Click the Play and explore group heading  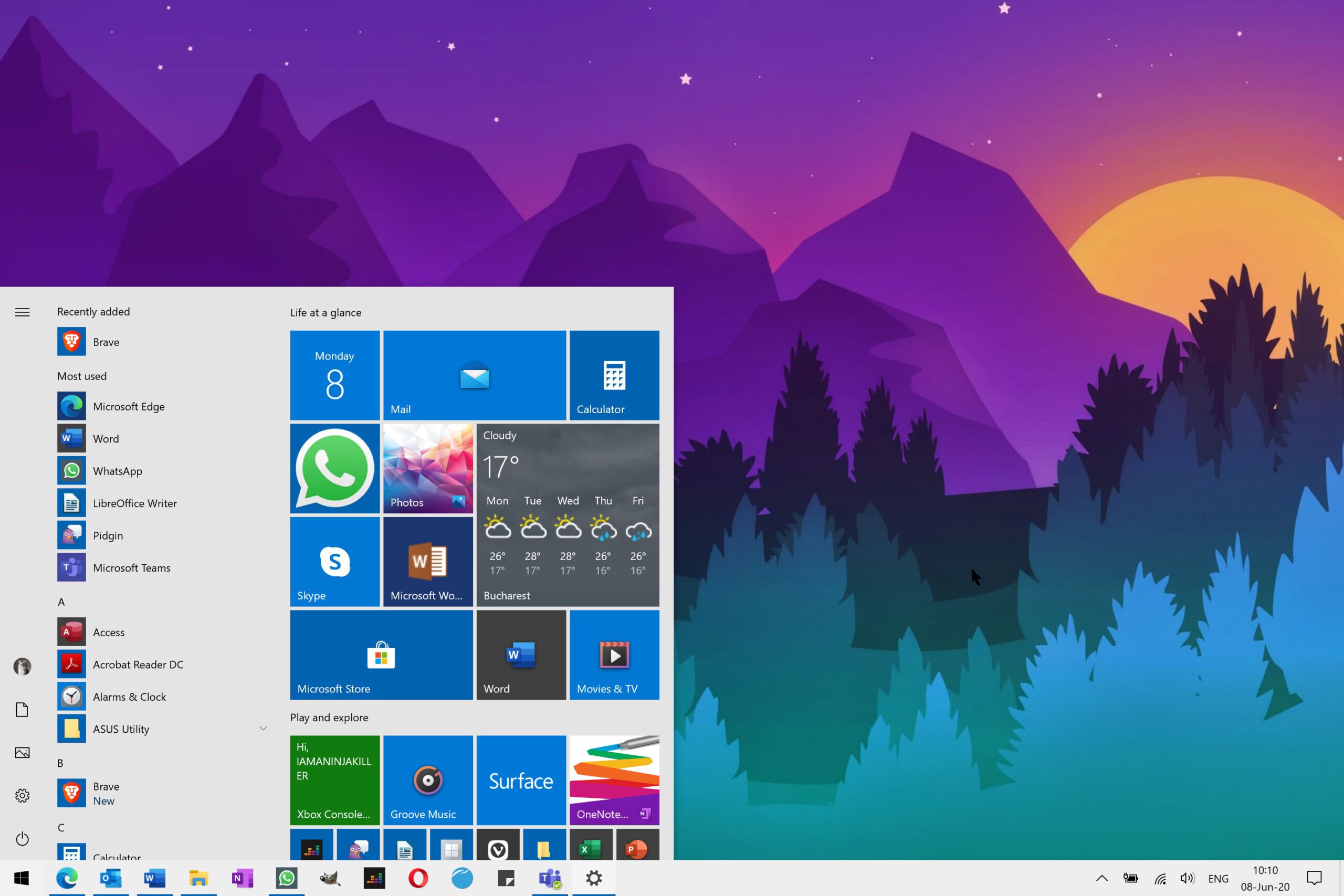pyautogui.click(x=329, y=717)
